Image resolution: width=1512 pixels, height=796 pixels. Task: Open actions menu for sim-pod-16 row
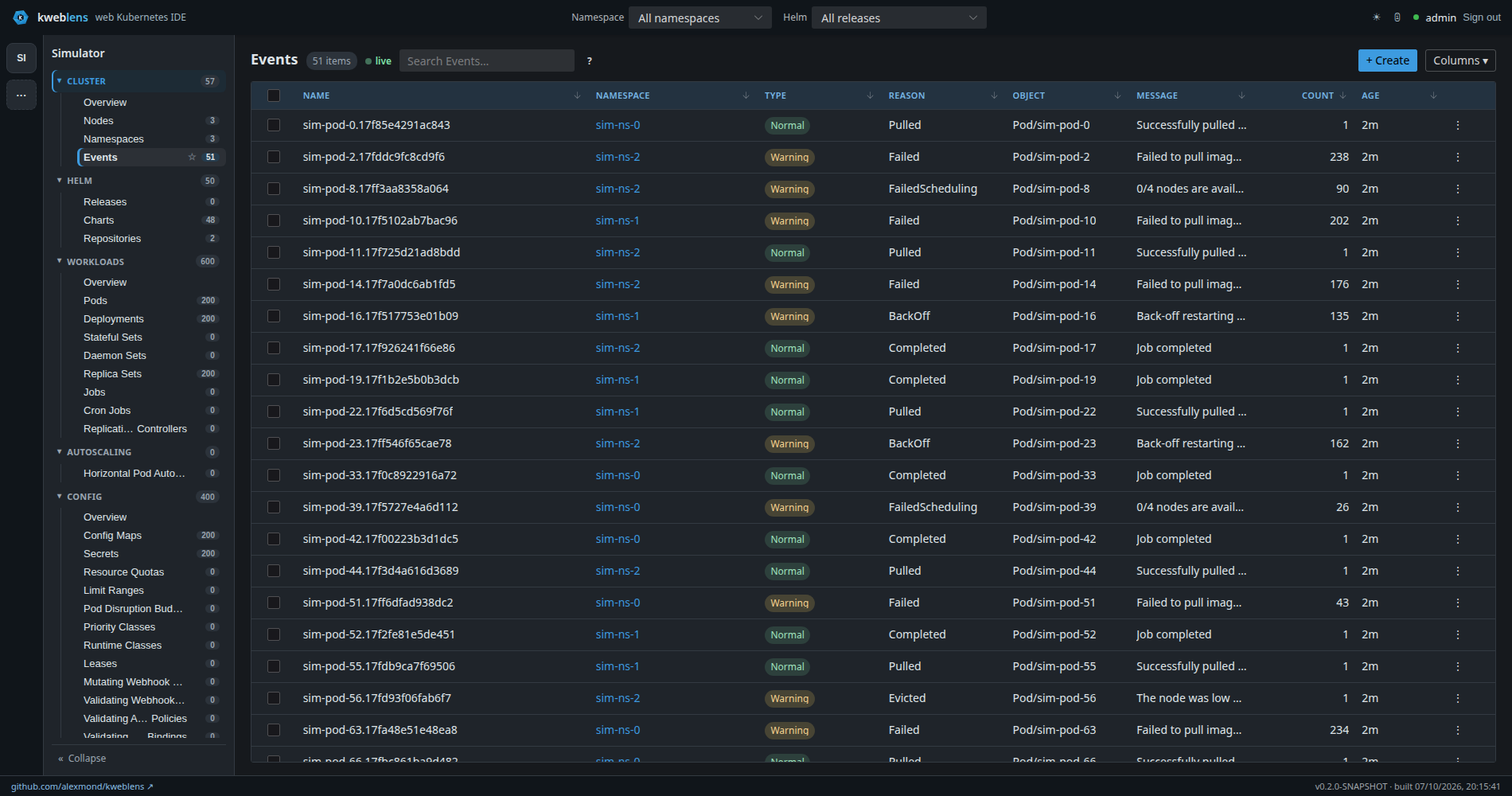click(x=1458, y=316)
